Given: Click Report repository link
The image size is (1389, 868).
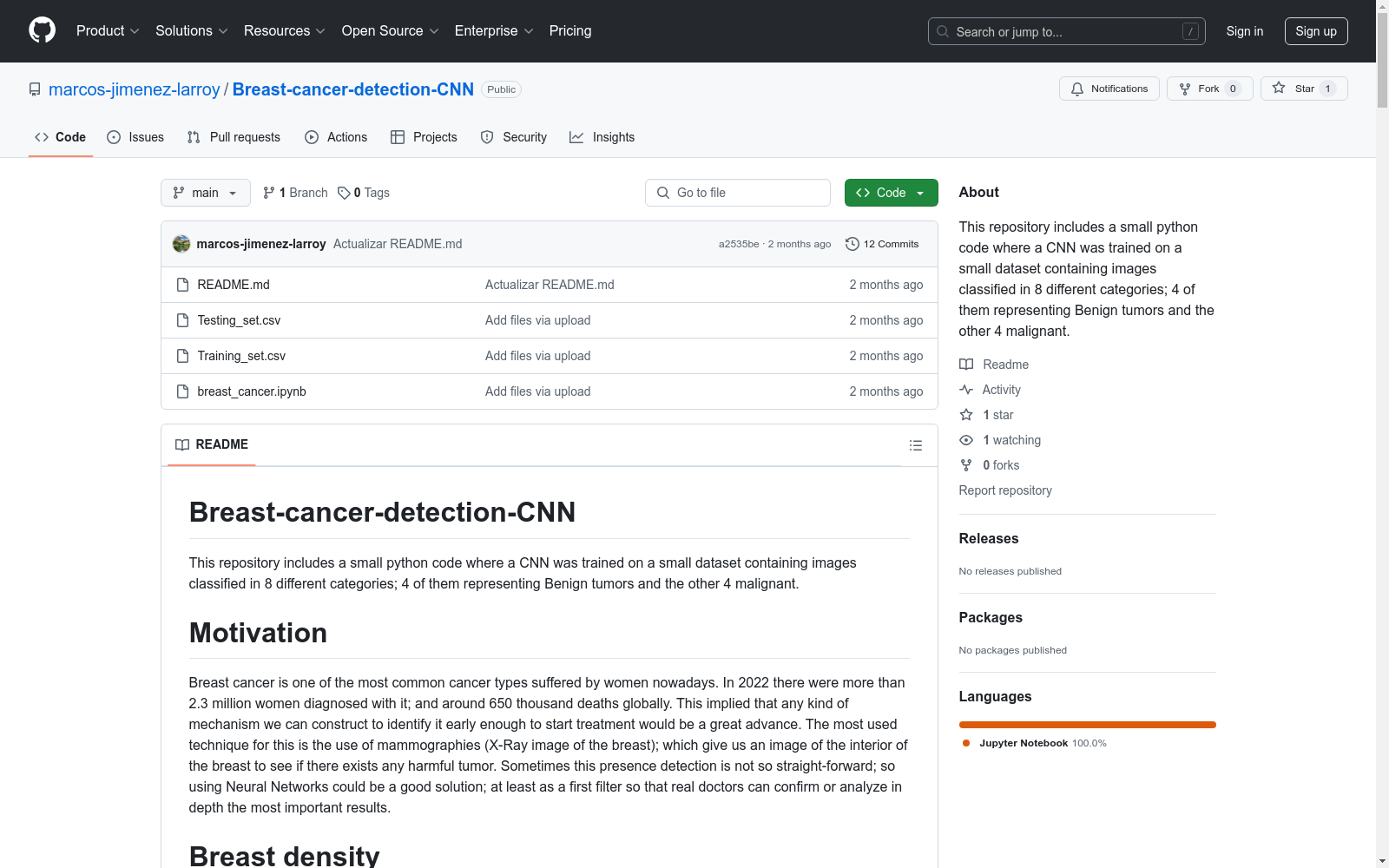Looking at the screenshot, I should coord(1005,490).
